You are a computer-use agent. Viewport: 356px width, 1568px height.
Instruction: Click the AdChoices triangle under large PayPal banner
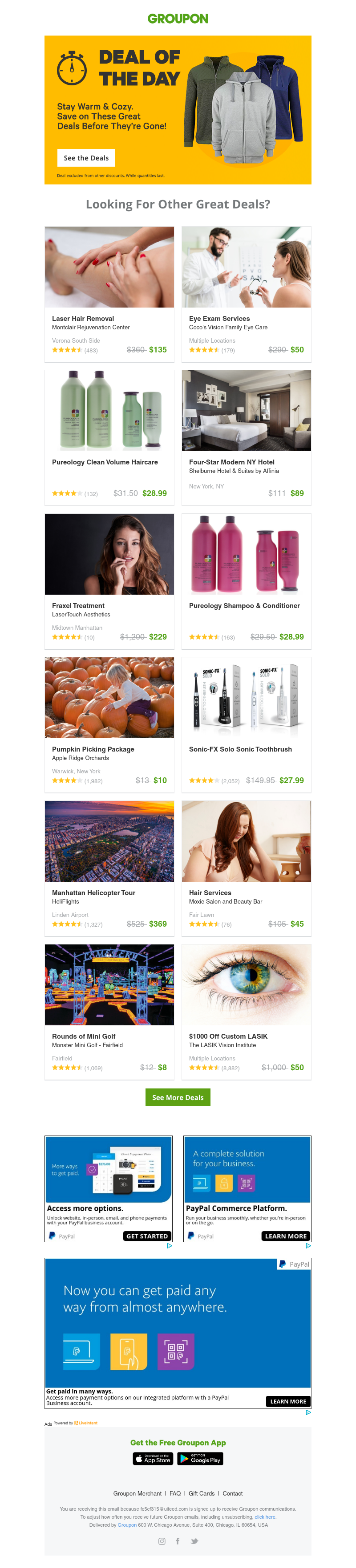click(x=308, y=1412)
